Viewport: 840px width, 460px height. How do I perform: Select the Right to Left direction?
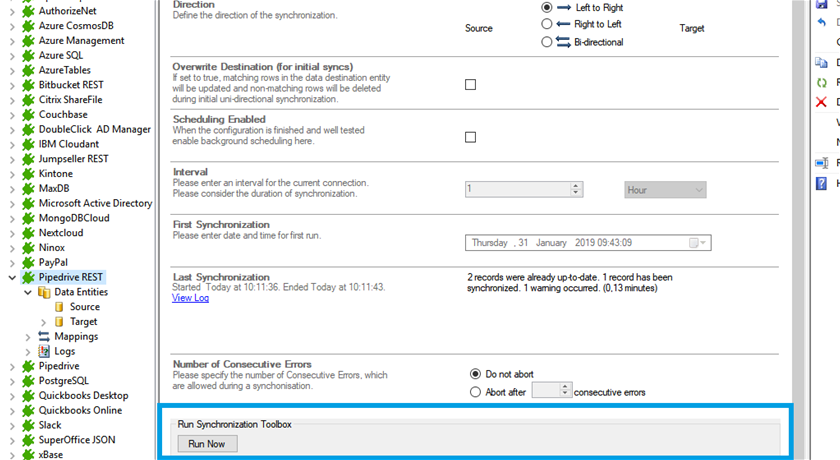(x=547, y=24)
